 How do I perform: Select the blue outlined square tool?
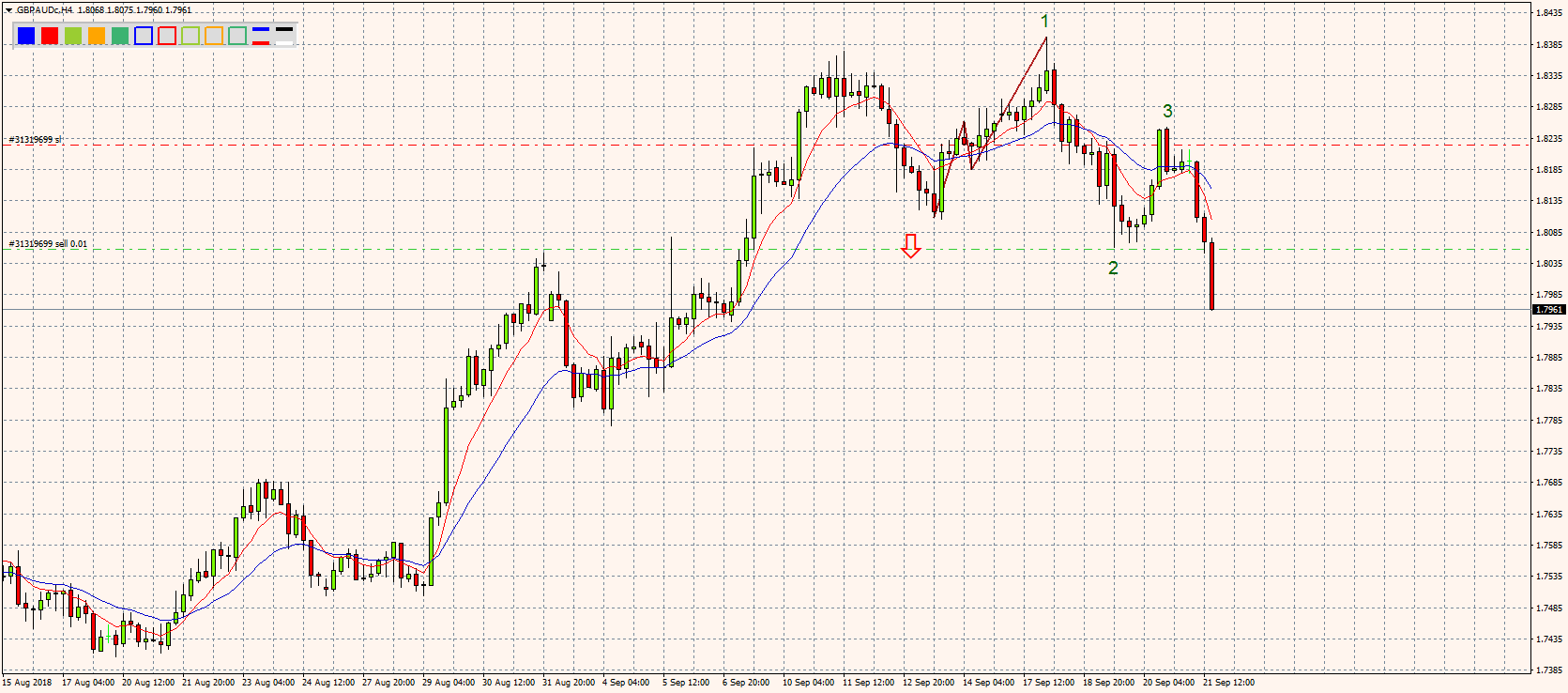pos(144,36)
